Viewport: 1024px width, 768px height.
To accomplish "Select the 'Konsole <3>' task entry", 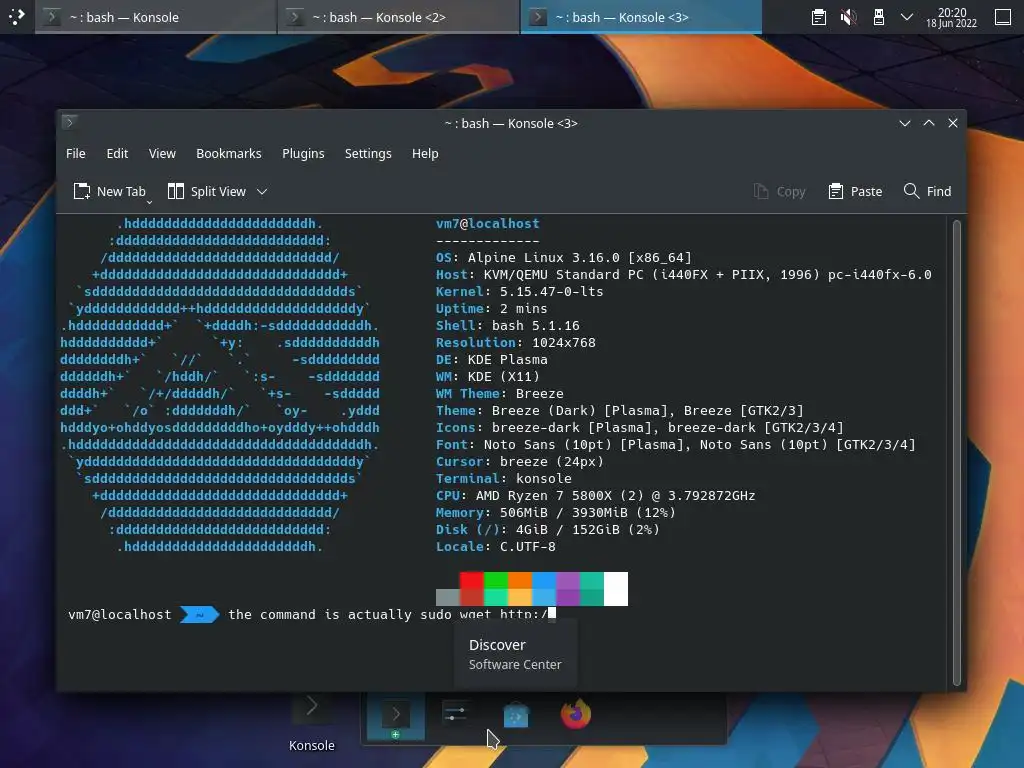I will 641,17.
